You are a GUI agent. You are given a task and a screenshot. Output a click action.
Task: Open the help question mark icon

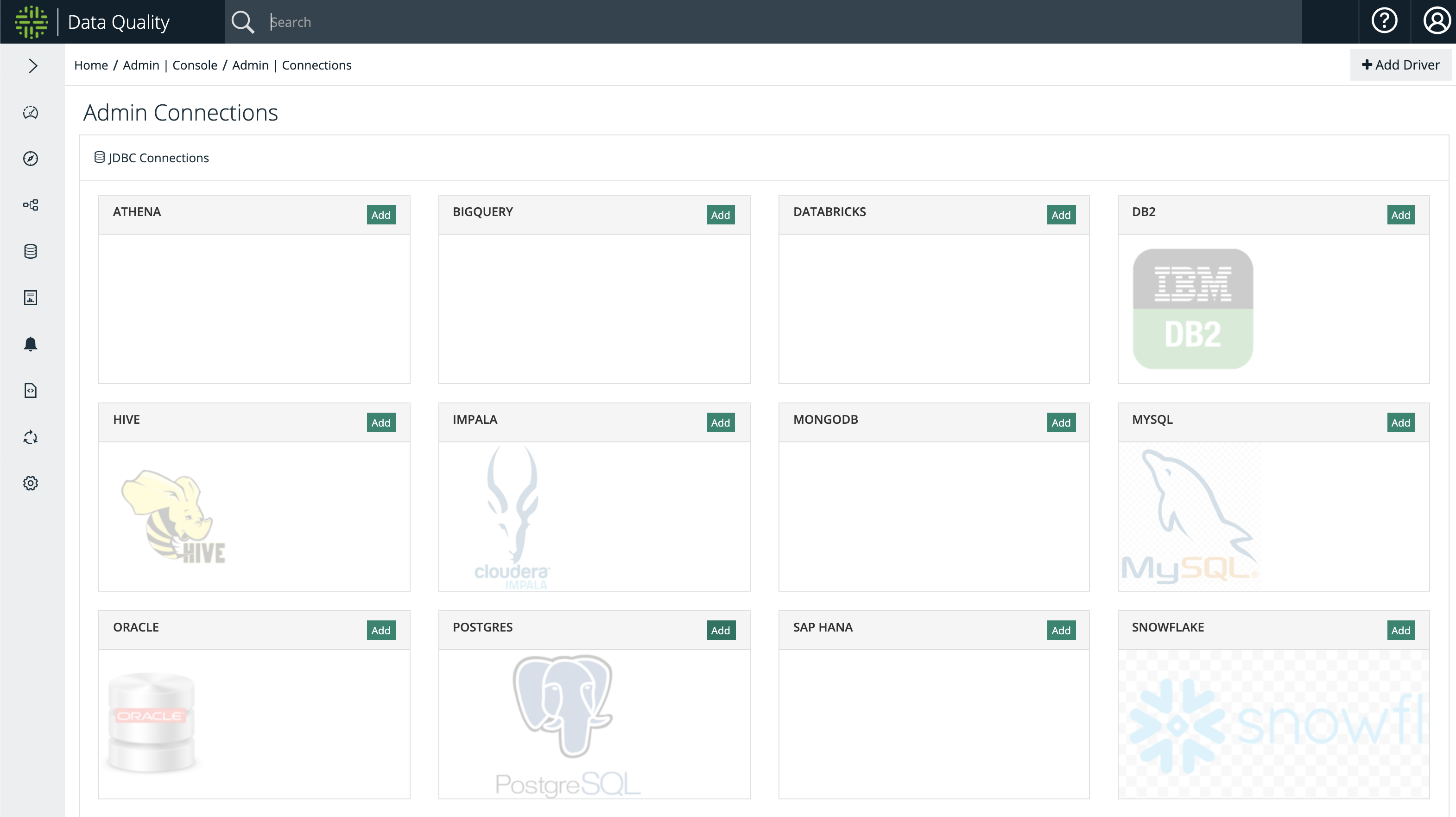pos(1384,21)
